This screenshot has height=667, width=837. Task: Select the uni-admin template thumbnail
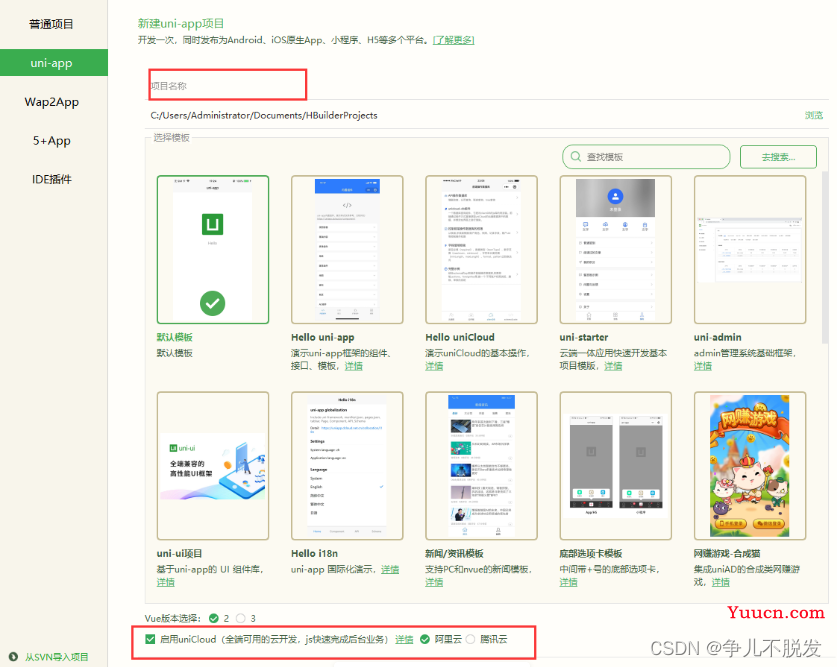(750, 250)
